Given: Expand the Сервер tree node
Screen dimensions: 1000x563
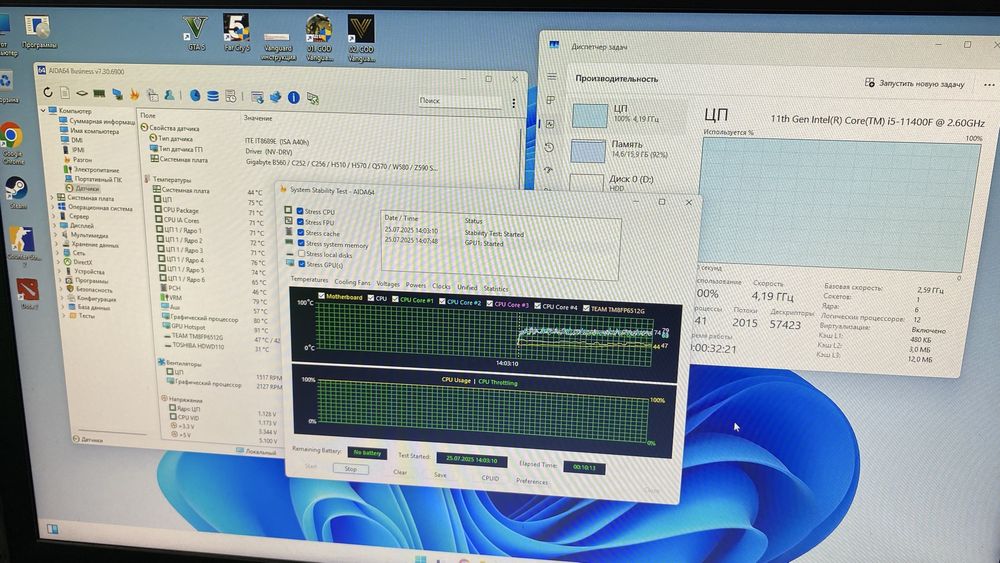Looking at the screenshot, I should pos(53,216).
